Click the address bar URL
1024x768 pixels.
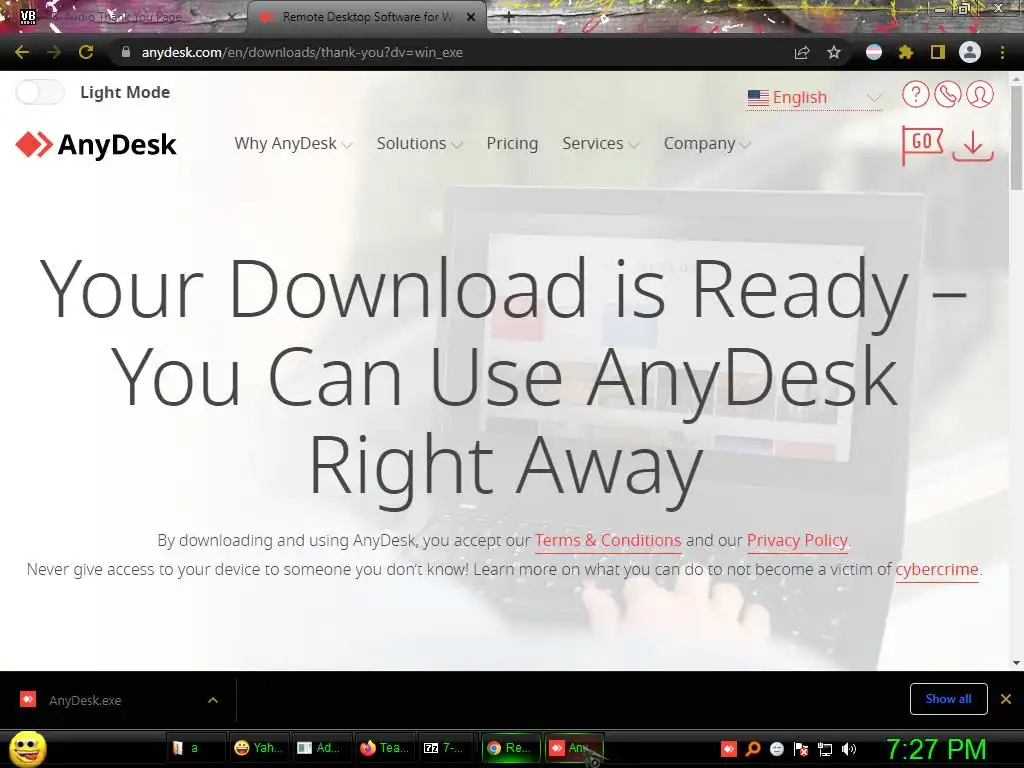coord(302,52)
